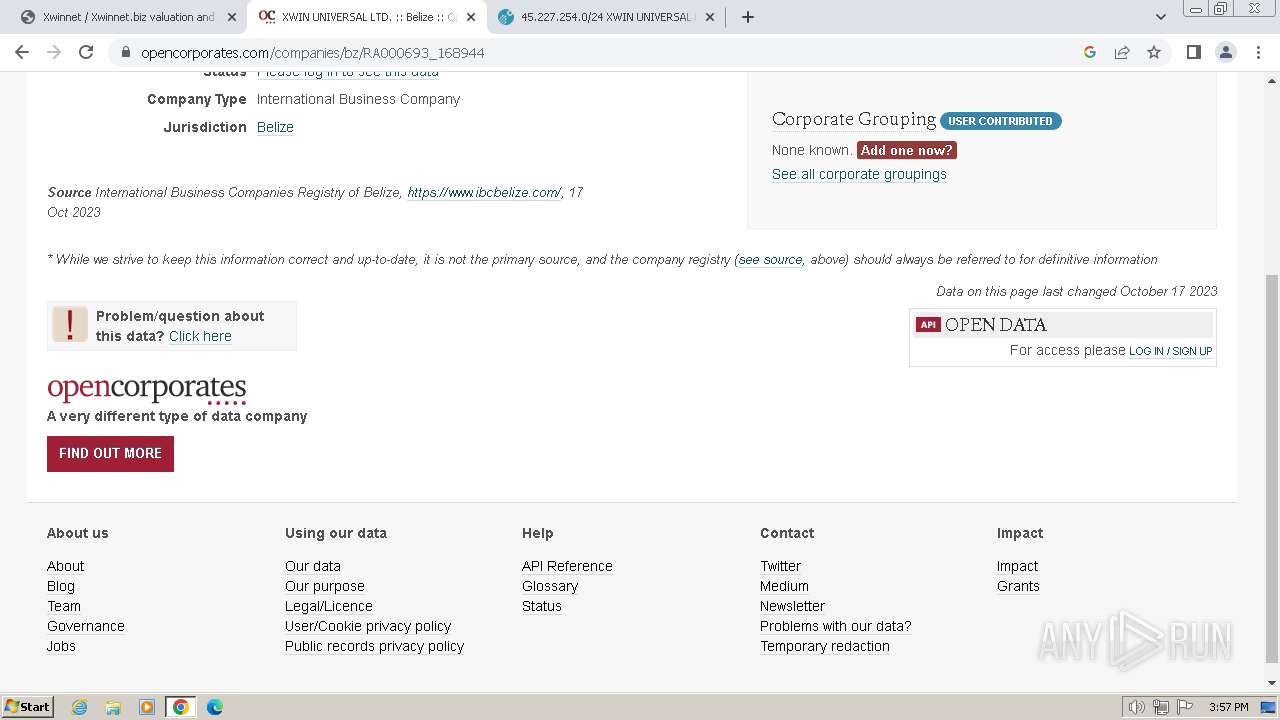The height and width of the screenshot is (720, 1280).
Task: Follow the 'see source' link
Action: [x=770, y=259]
